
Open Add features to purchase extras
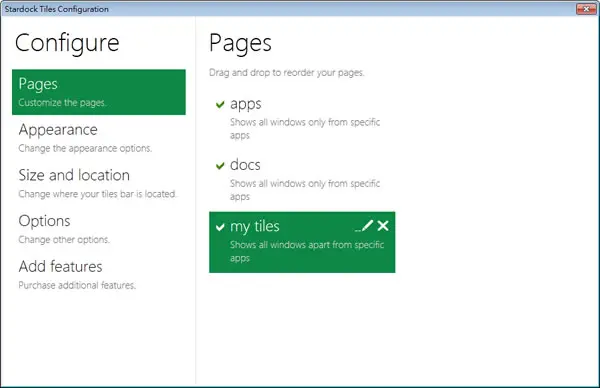click(99, 274)
